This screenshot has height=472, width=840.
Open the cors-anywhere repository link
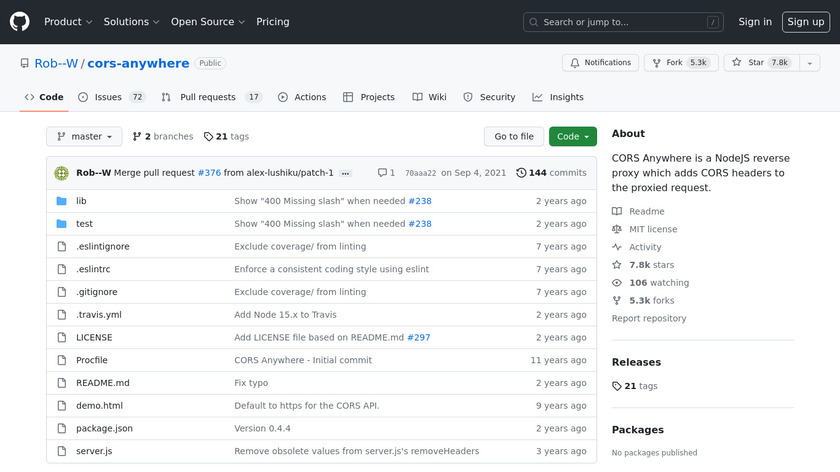[138, 63]
